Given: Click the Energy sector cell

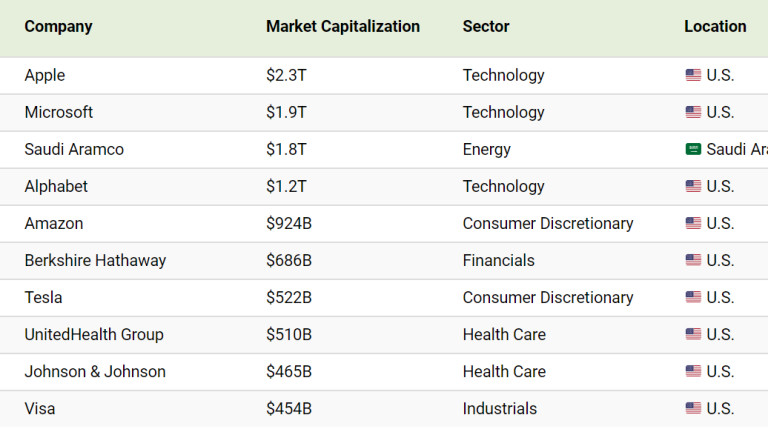Looking at the screenshot, I should tap(486, 149).
